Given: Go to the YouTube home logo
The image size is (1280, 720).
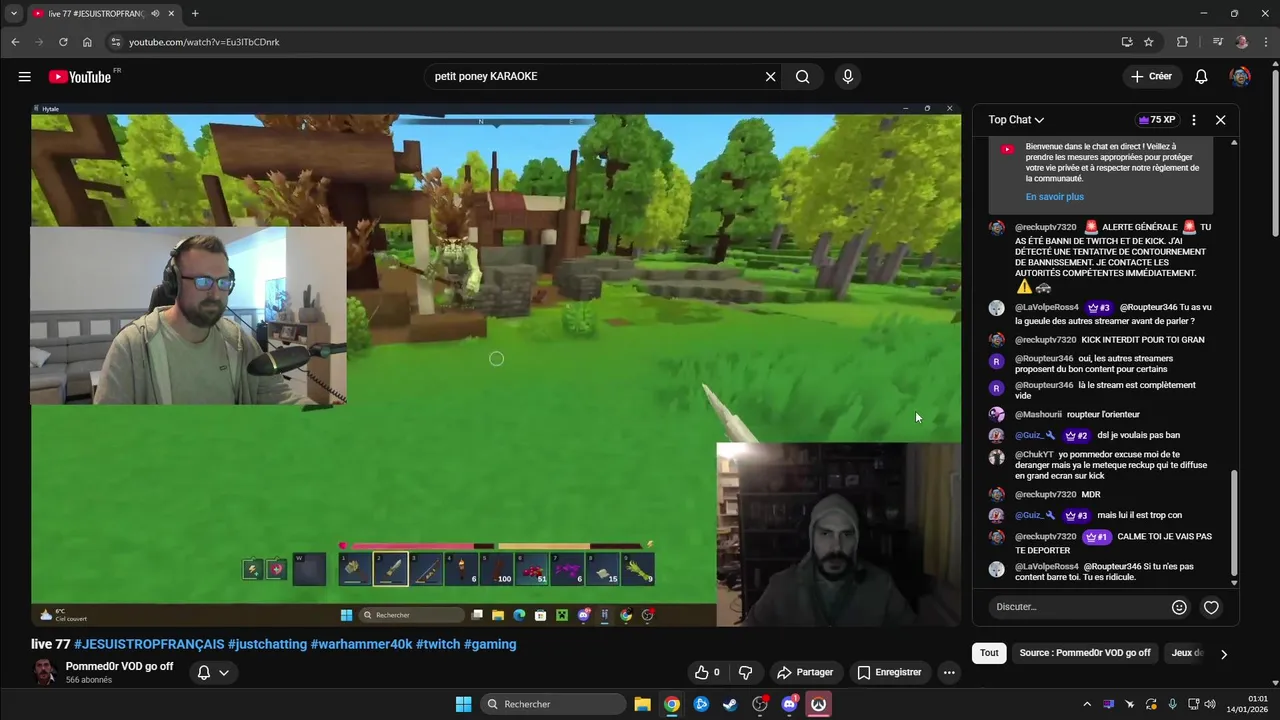Looking at the screenshot, I should click(x=79, y=77).
